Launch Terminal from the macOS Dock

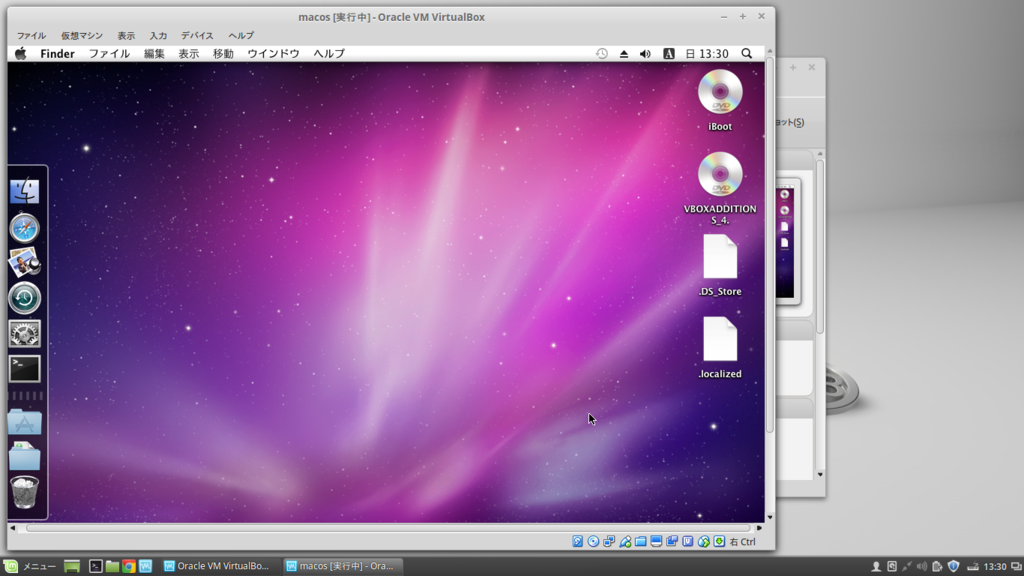(24, 369)
